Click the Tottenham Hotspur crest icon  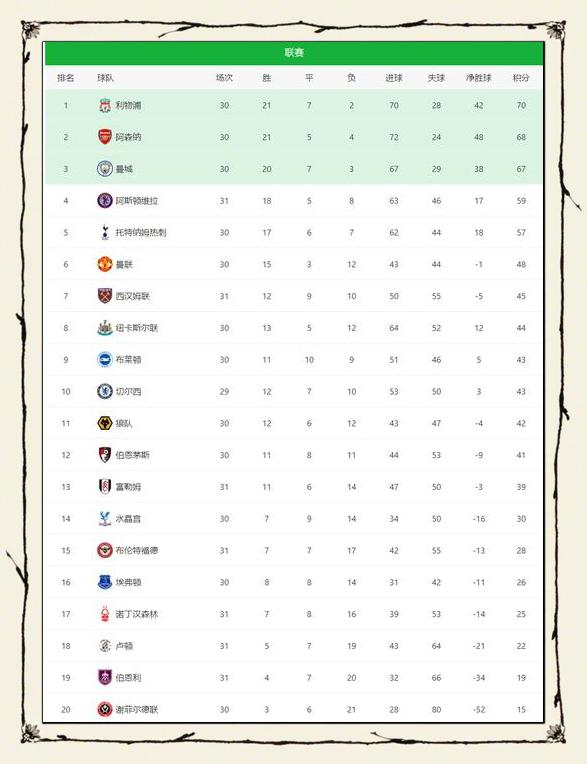point(105,232)
